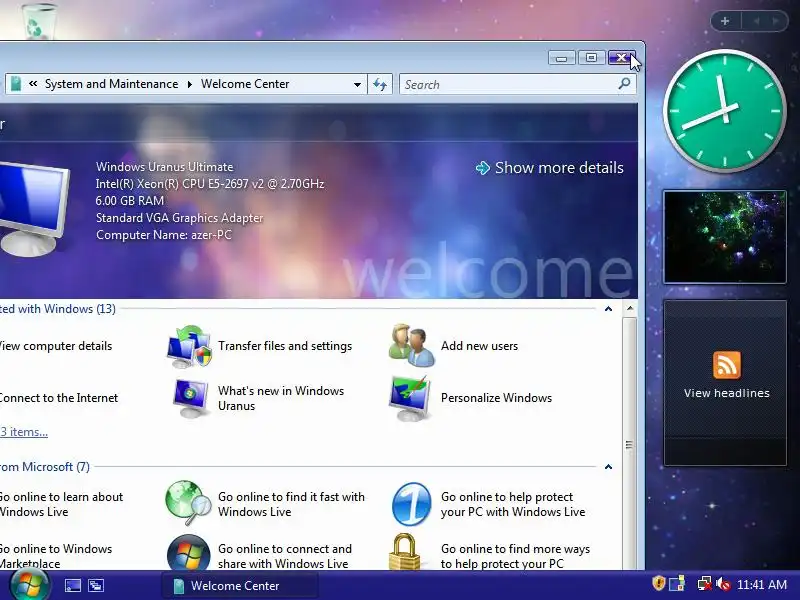This screenshot has width=800, height=600.
Task: Click the network connection tray icon
Action: coord(704,583)
